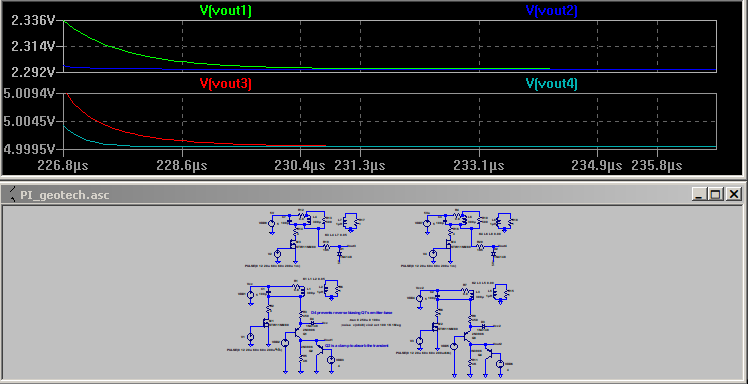Close the PI_geotech.asc schematic window
Screen dimensions: 748x384
point(734,194)
